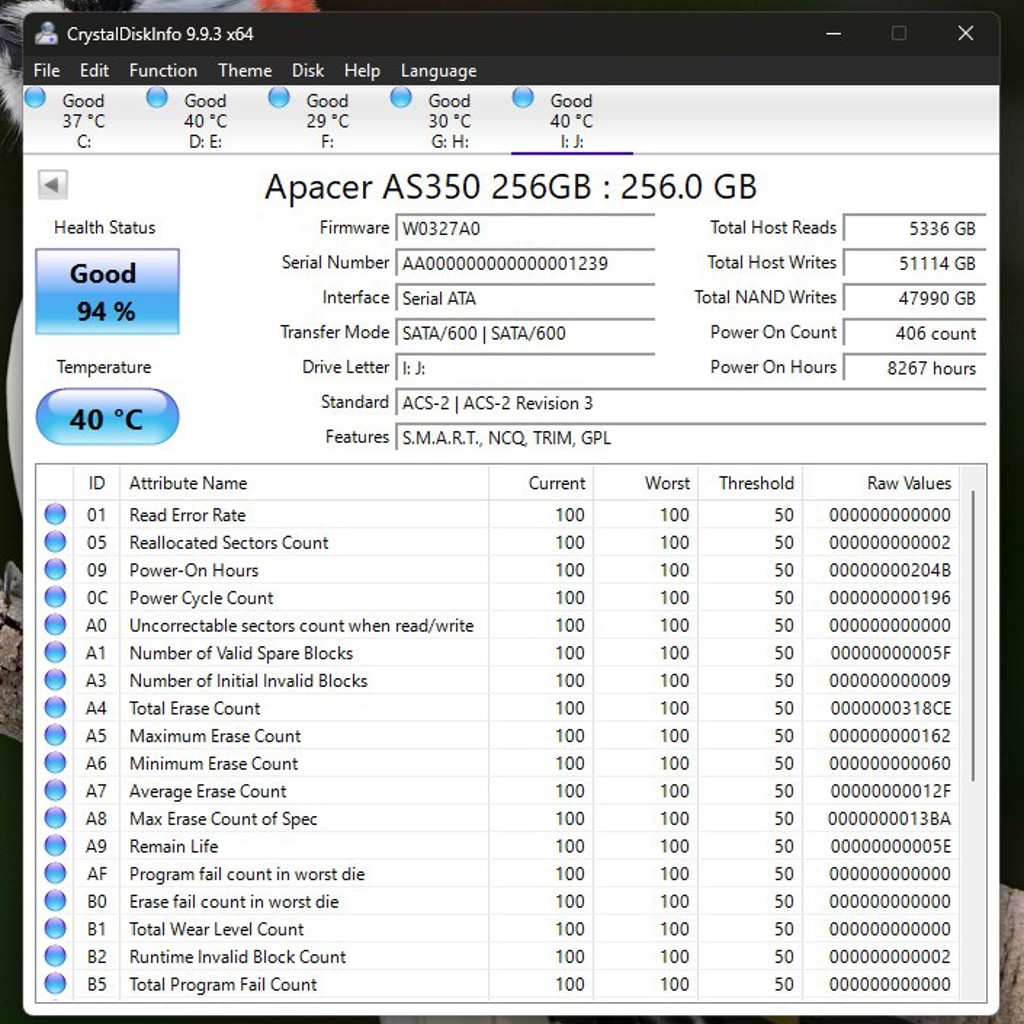Click the Apacer AS350 256GB disk title
1024x1024 pixels.
pyautogui.click(x=511, y=186)
